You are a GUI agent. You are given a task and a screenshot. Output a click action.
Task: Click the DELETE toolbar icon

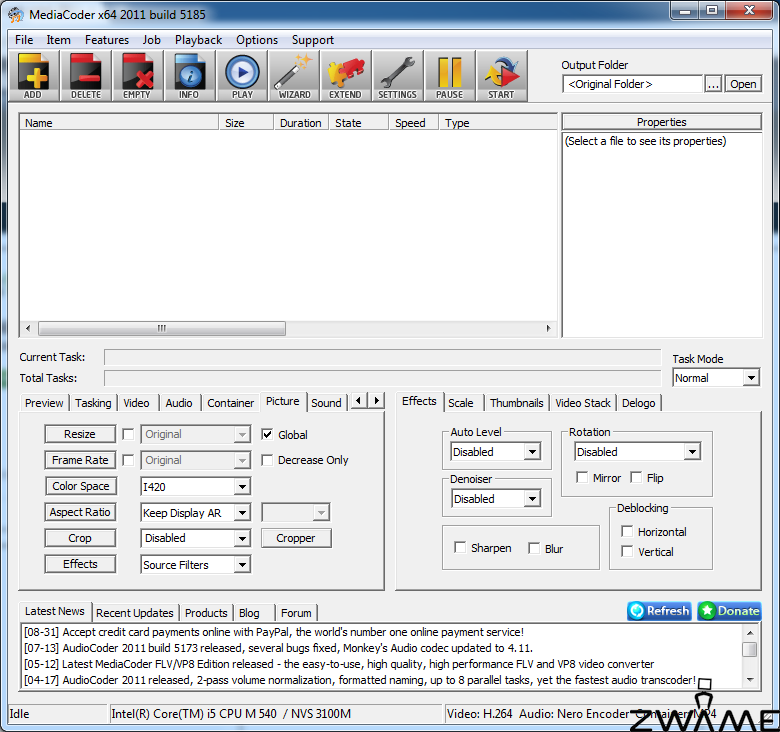tap(86, 76)
